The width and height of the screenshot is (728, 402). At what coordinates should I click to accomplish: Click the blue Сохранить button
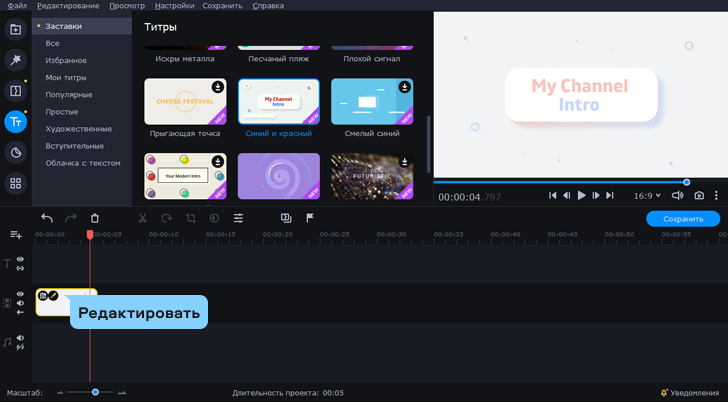tap(682, 218)
